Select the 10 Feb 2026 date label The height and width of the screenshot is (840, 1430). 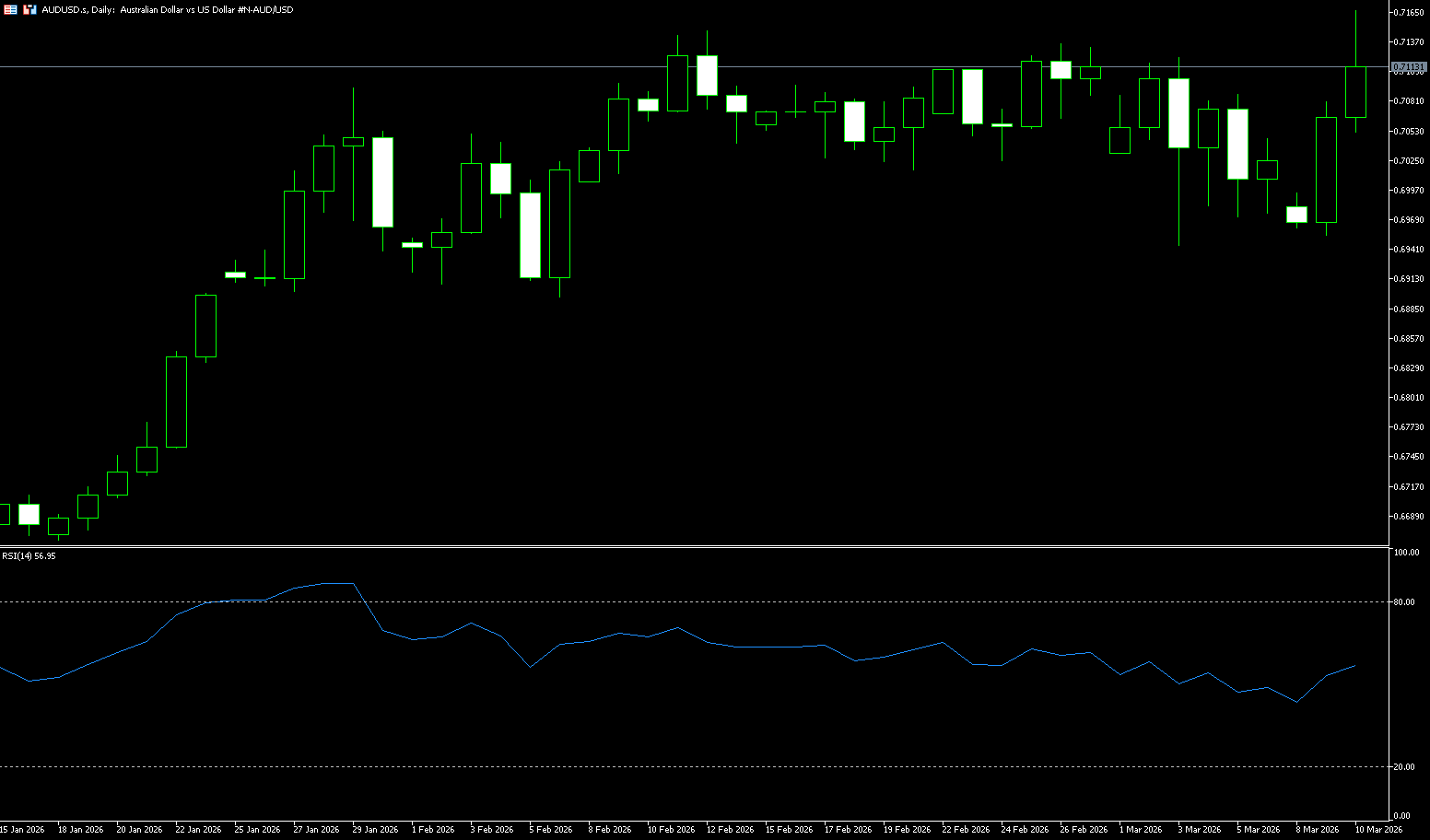coord(671,830)
